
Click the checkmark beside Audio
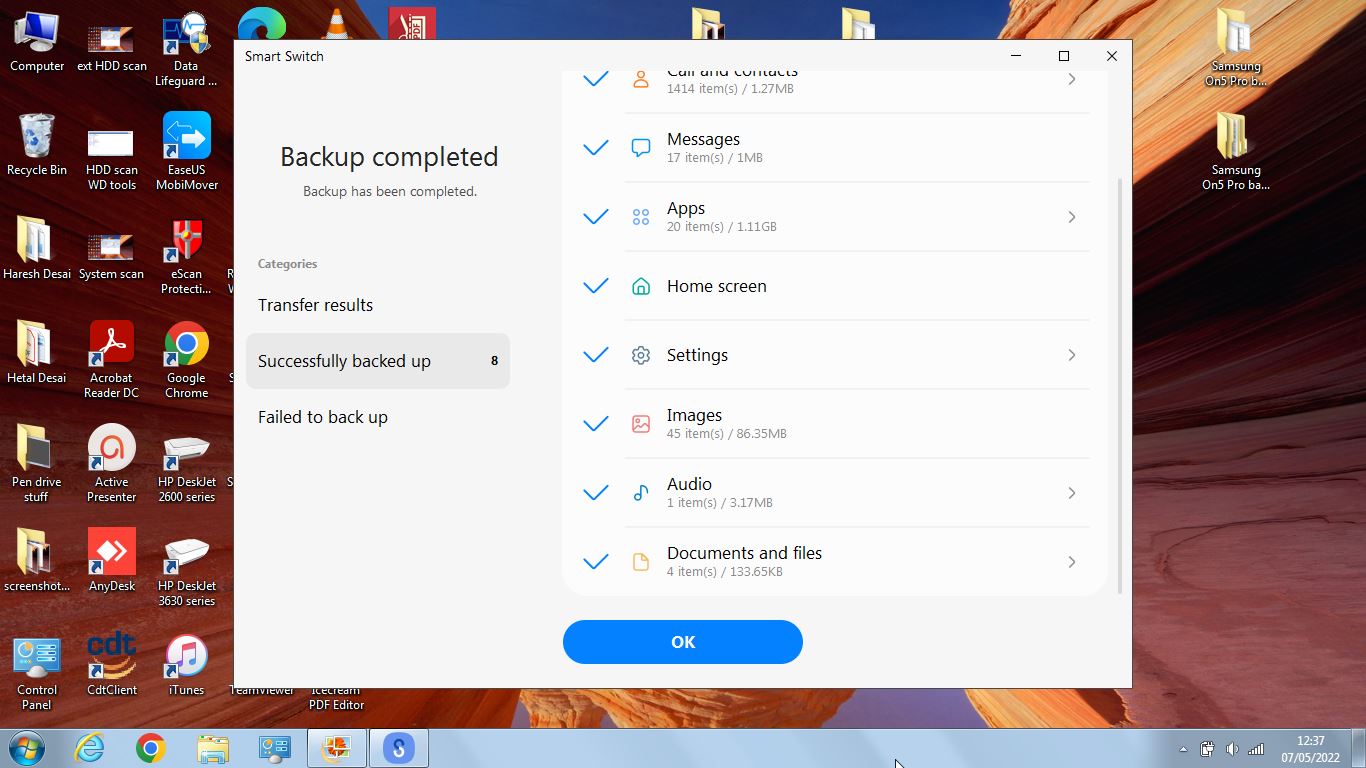[596, 493]
